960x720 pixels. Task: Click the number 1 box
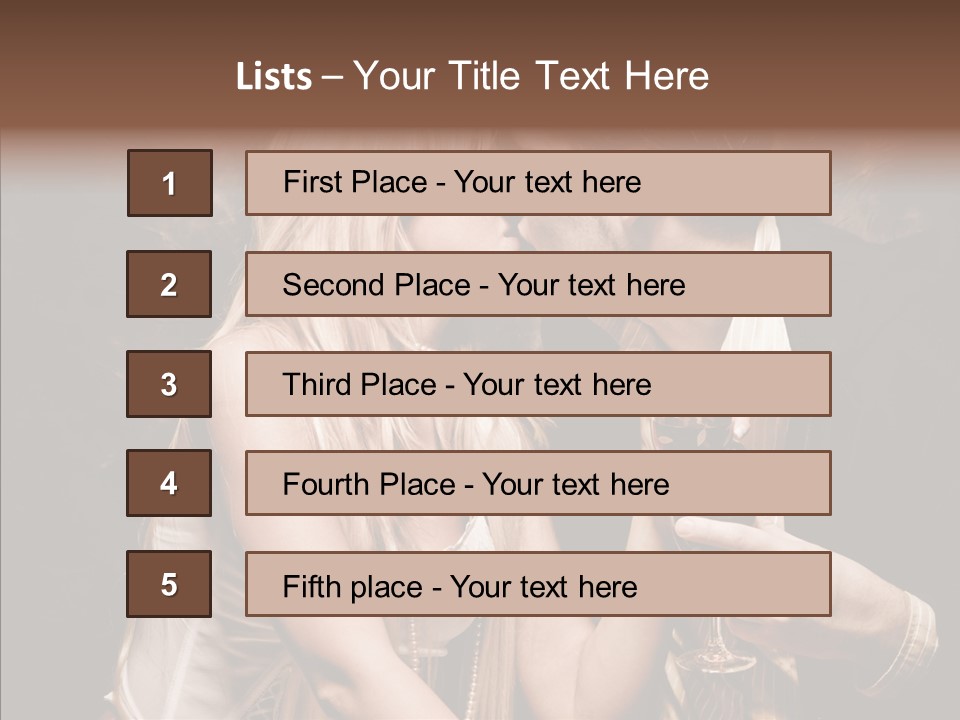click(x=170, y=182)
